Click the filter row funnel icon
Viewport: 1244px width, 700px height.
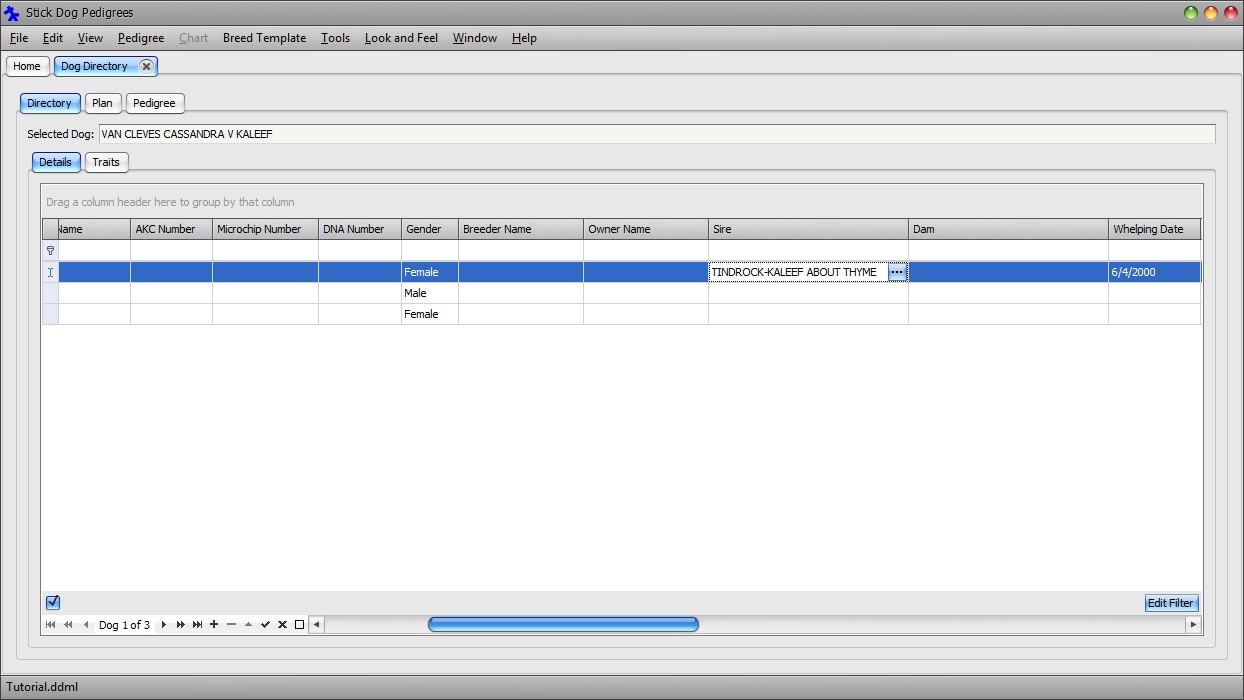tap(50, 250)
